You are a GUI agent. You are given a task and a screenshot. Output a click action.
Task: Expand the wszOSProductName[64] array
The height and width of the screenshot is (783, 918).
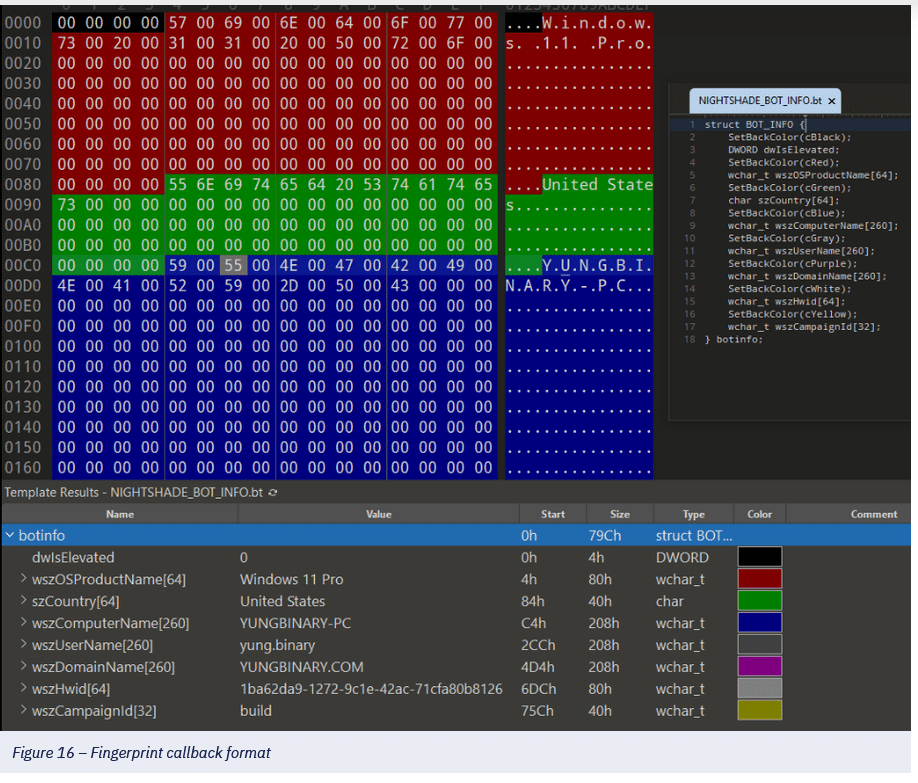pos(24,579)
